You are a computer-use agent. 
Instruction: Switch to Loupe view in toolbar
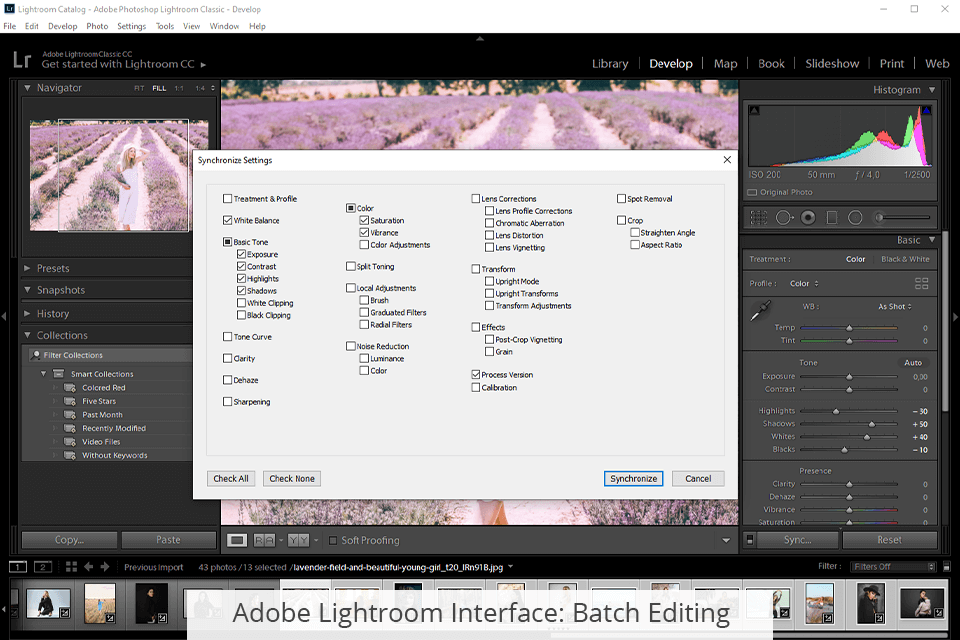pos(237,540)
